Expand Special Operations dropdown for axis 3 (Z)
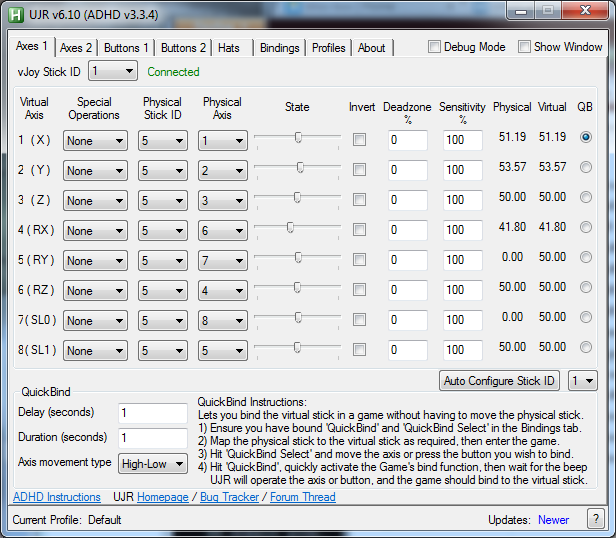The image size is (616, 538). coord(95,201)
